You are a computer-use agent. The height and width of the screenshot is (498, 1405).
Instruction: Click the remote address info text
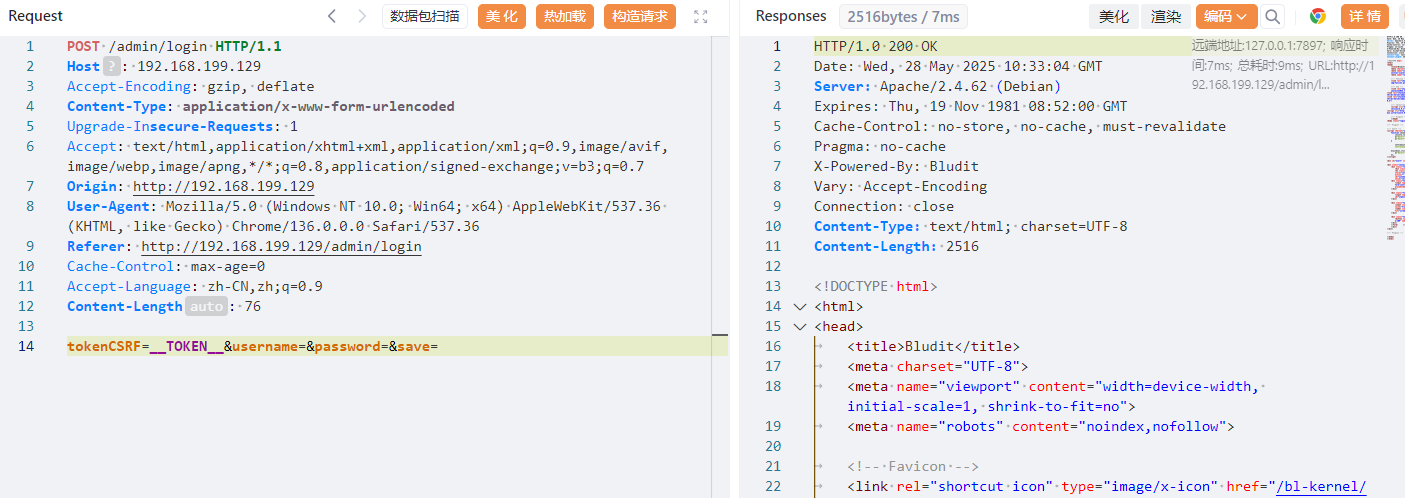1284,65
